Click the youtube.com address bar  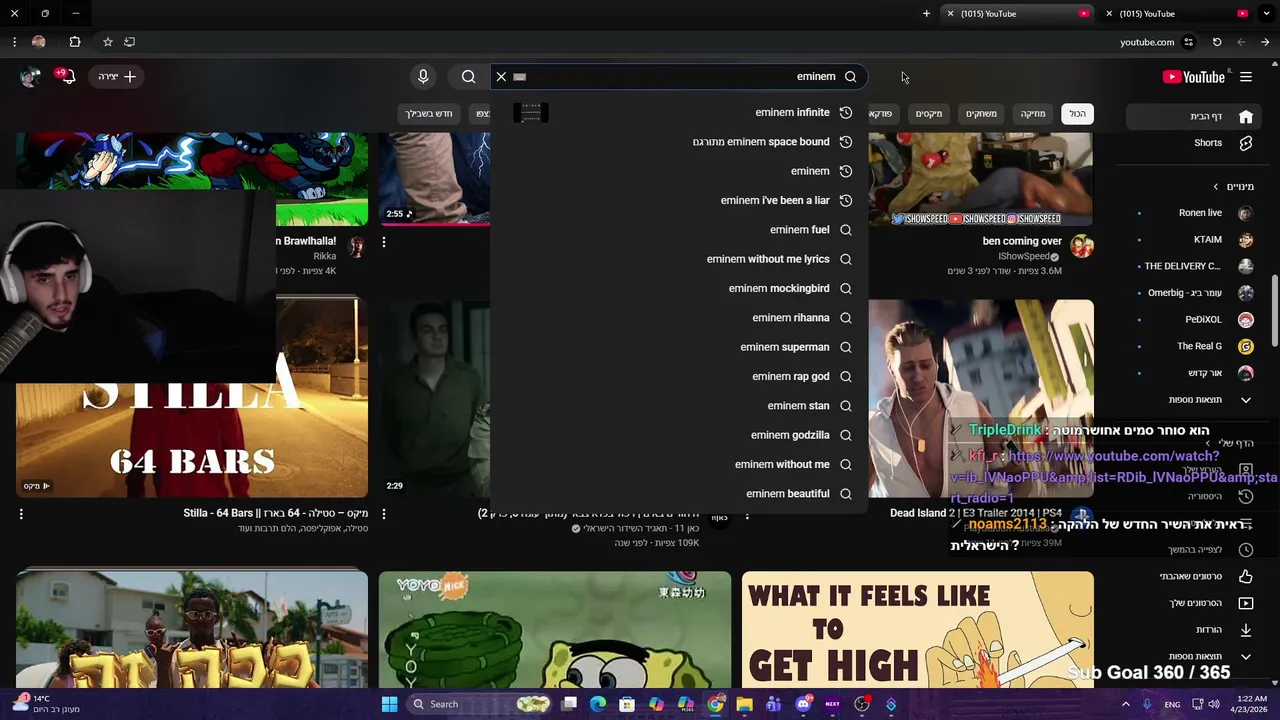(x=1147, y=42)
